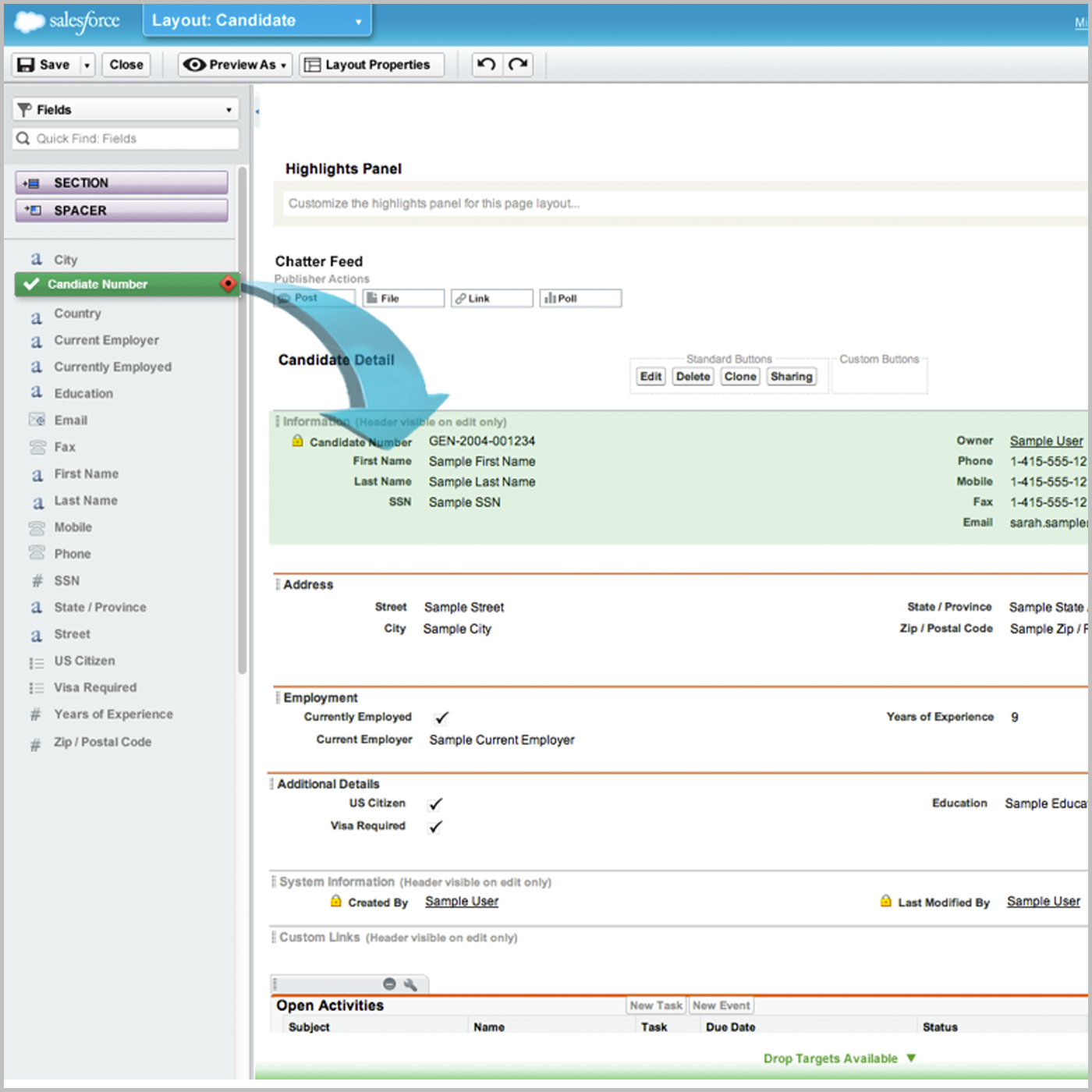
Task: Click the wrench icon on Open Activities
Action: pos(411,984)
